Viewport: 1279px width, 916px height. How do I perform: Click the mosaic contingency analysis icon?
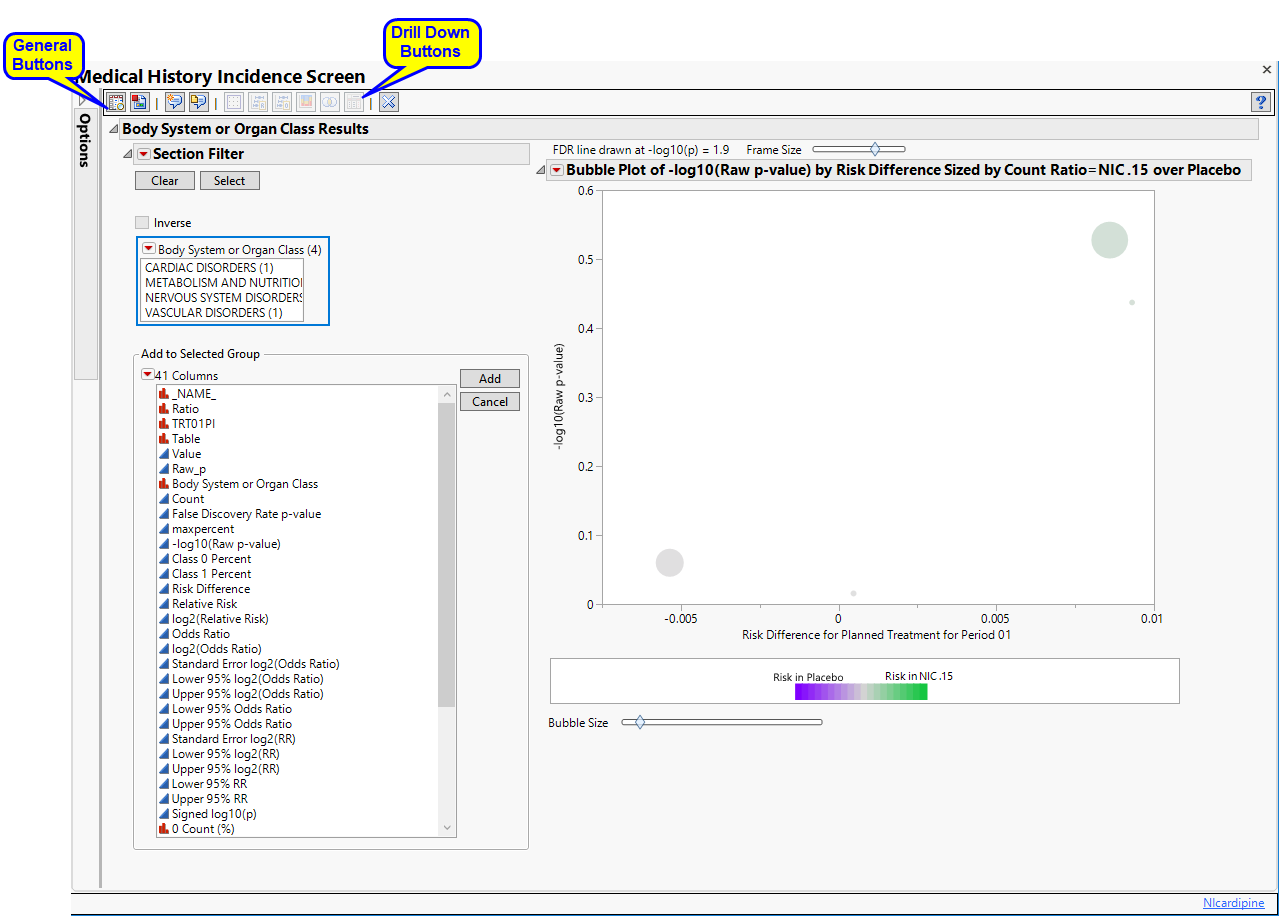306,102
